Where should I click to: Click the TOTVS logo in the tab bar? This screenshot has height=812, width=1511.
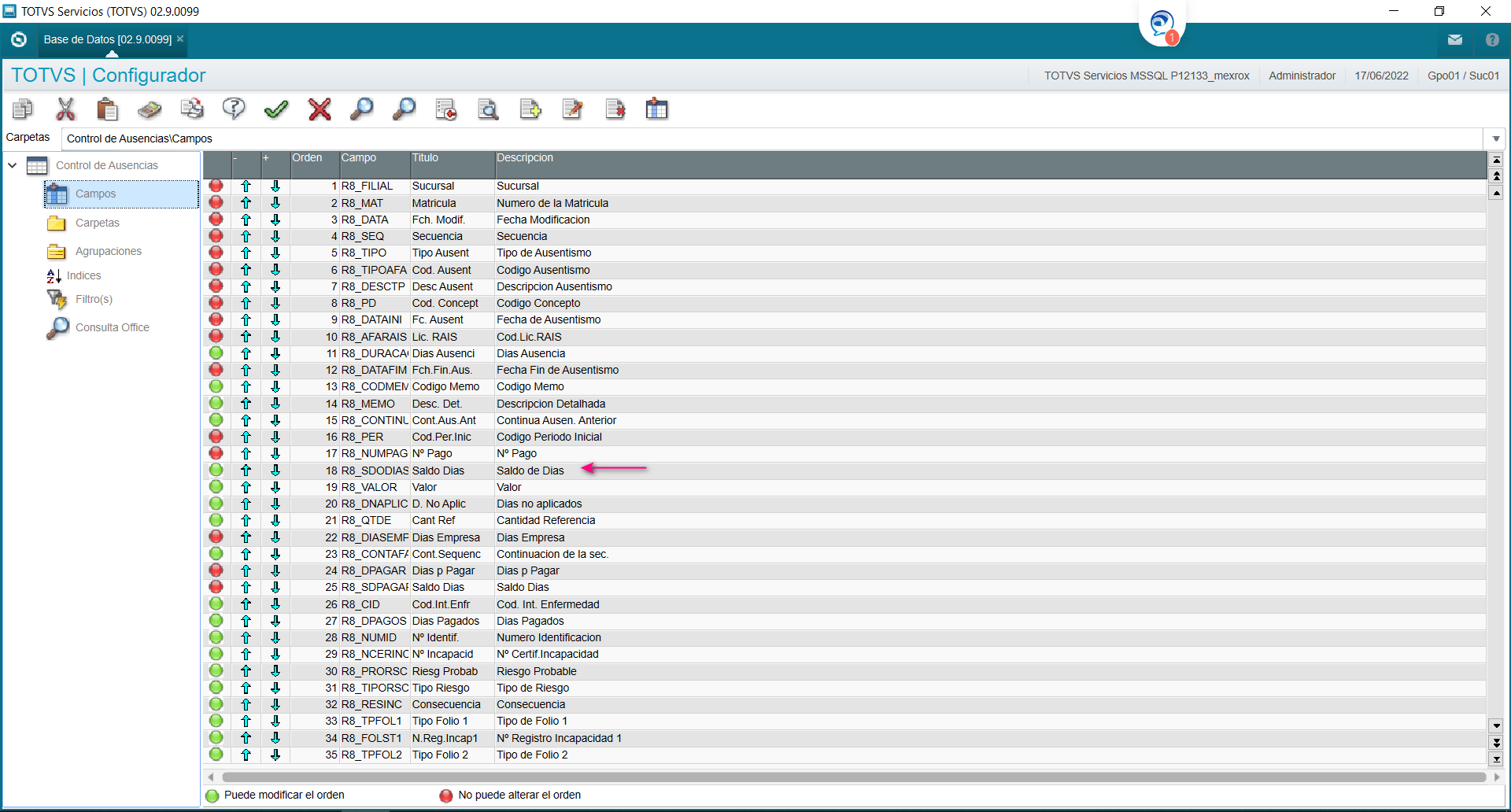pos(19,39)
